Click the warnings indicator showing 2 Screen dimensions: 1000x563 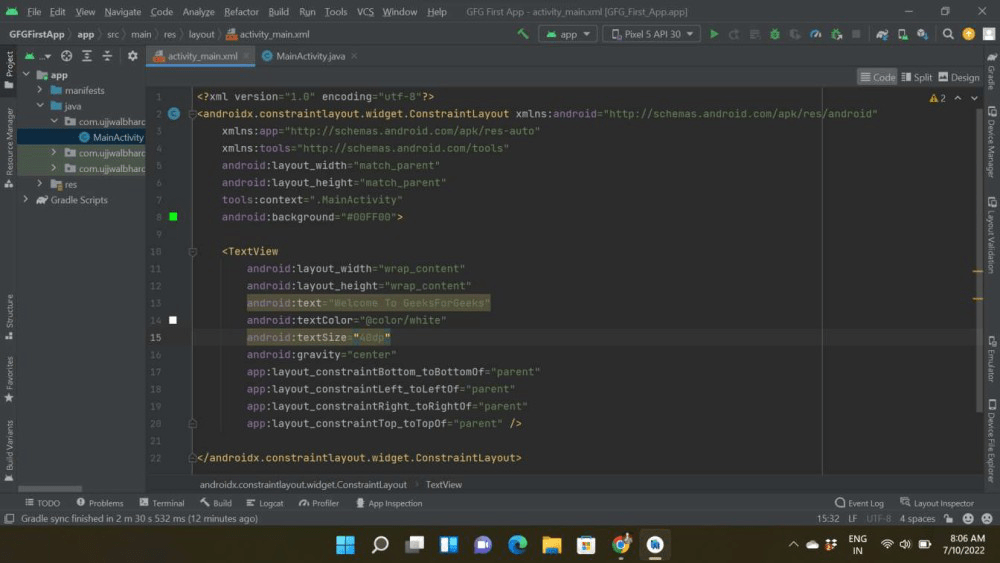(938, 98)
